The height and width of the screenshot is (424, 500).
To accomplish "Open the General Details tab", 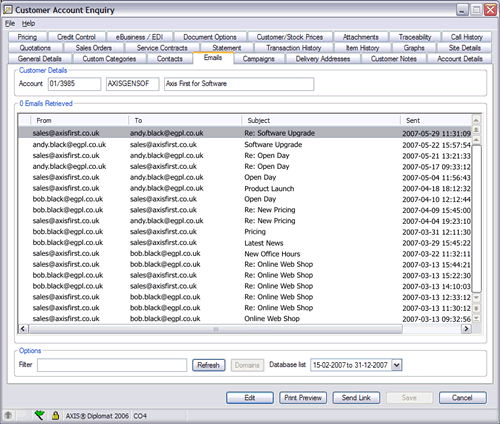I will [x=40, y=59].
